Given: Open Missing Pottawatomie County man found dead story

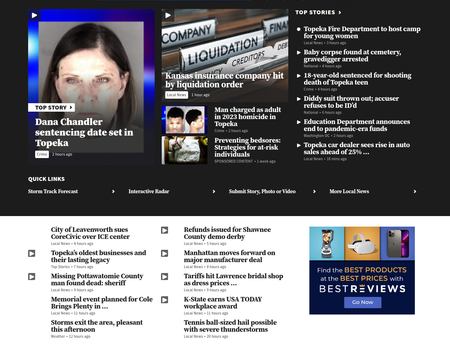Looking at the screenshot, I should pyautogui.click(x=97, y=279).
